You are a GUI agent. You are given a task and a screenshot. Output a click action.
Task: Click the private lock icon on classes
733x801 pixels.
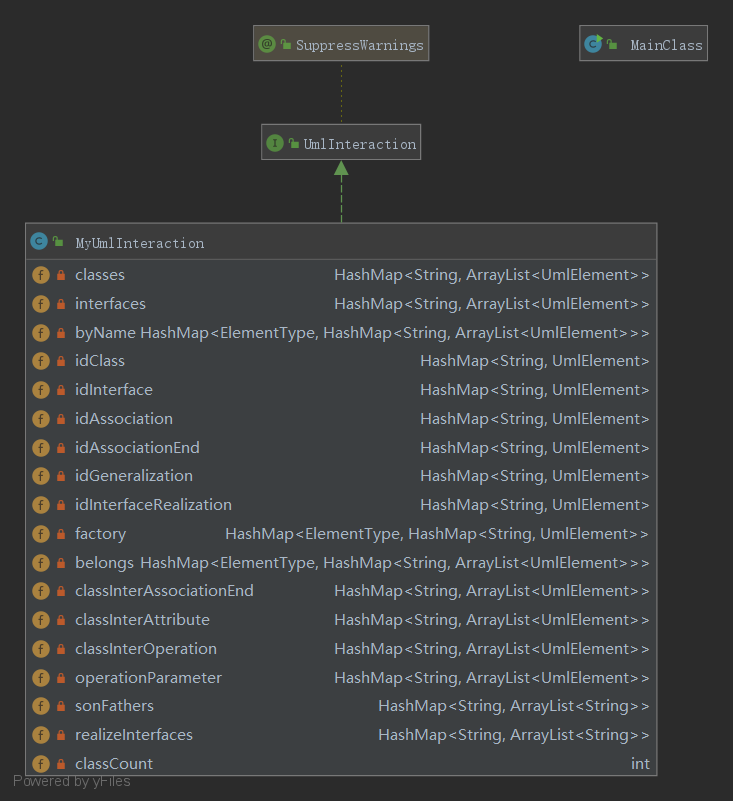pyautogui.click(x=61, y=275)
